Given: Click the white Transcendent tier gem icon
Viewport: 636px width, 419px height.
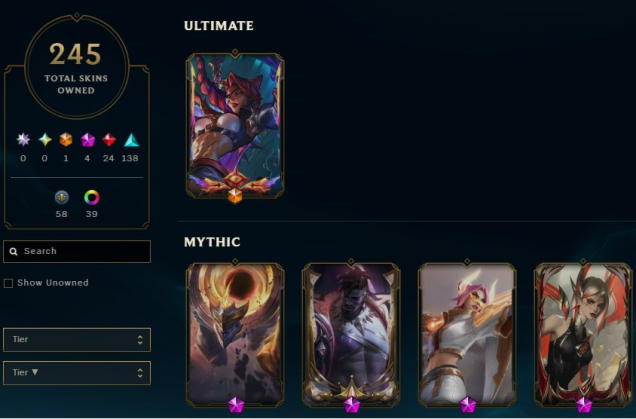Looking at the screenshot, I should click(x=23, y=140).
